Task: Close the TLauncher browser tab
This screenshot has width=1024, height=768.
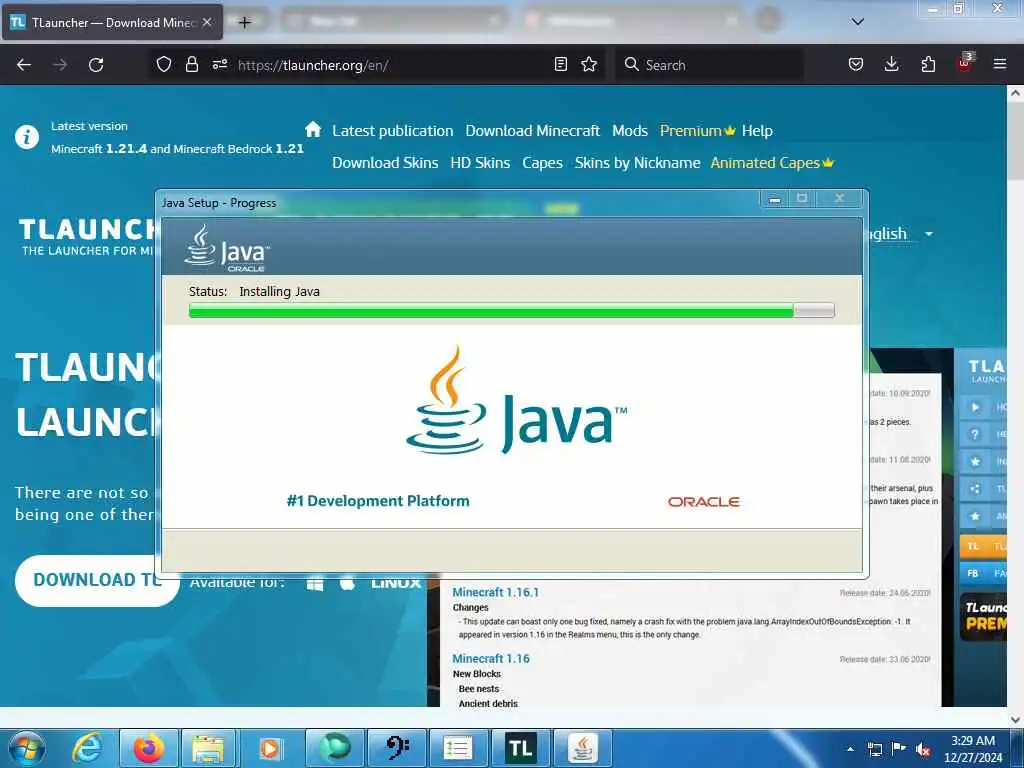Action: [207, 22]
